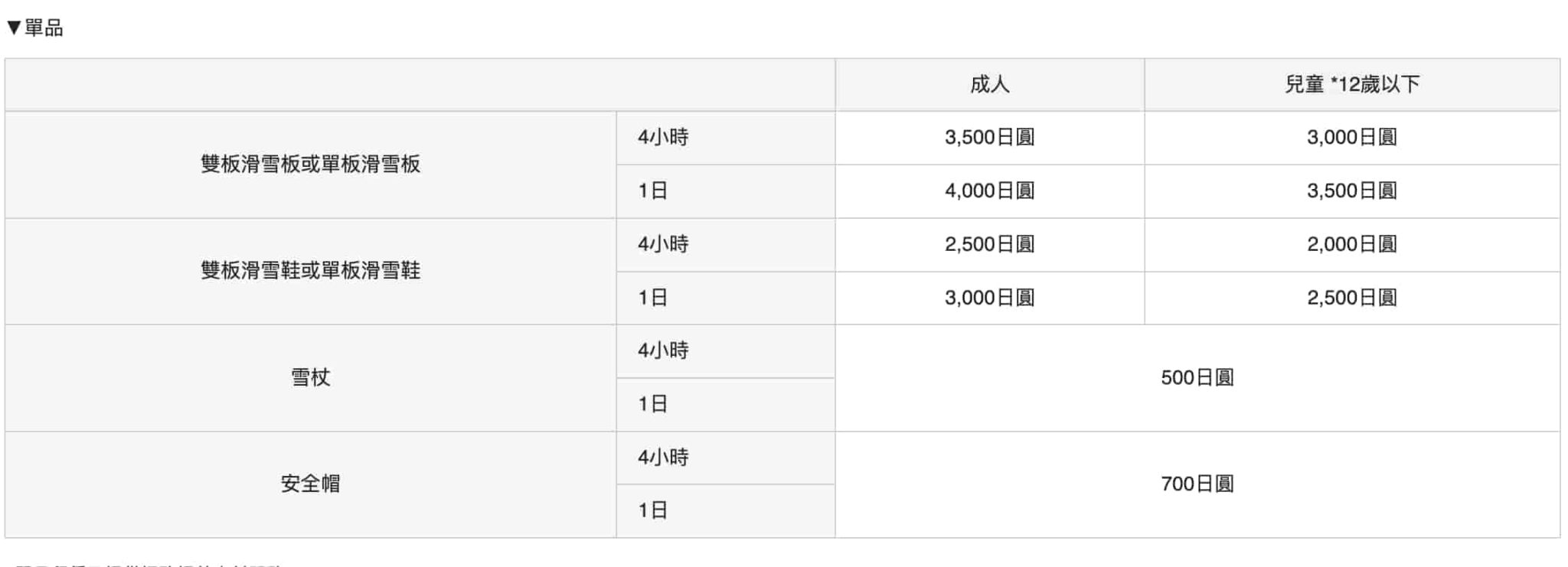The width and height of the screenshot is (1568, 567).
Task: Click the 500日圓 ski pole price
Action: 1197,378
